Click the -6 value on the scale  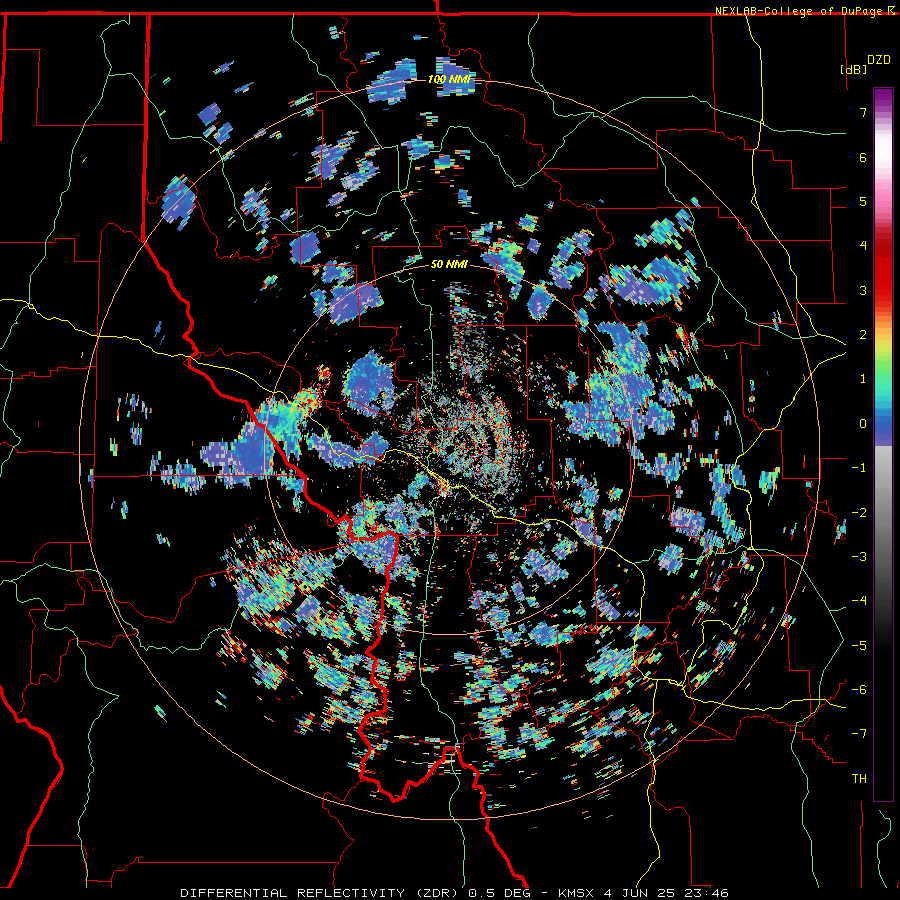tap(859, 690)
